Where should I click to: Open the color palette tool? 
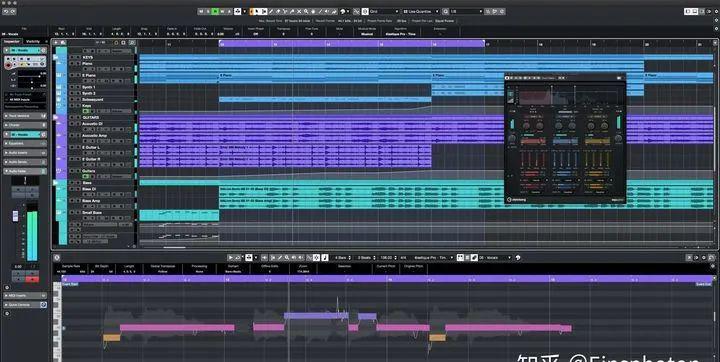click(343, 11)
